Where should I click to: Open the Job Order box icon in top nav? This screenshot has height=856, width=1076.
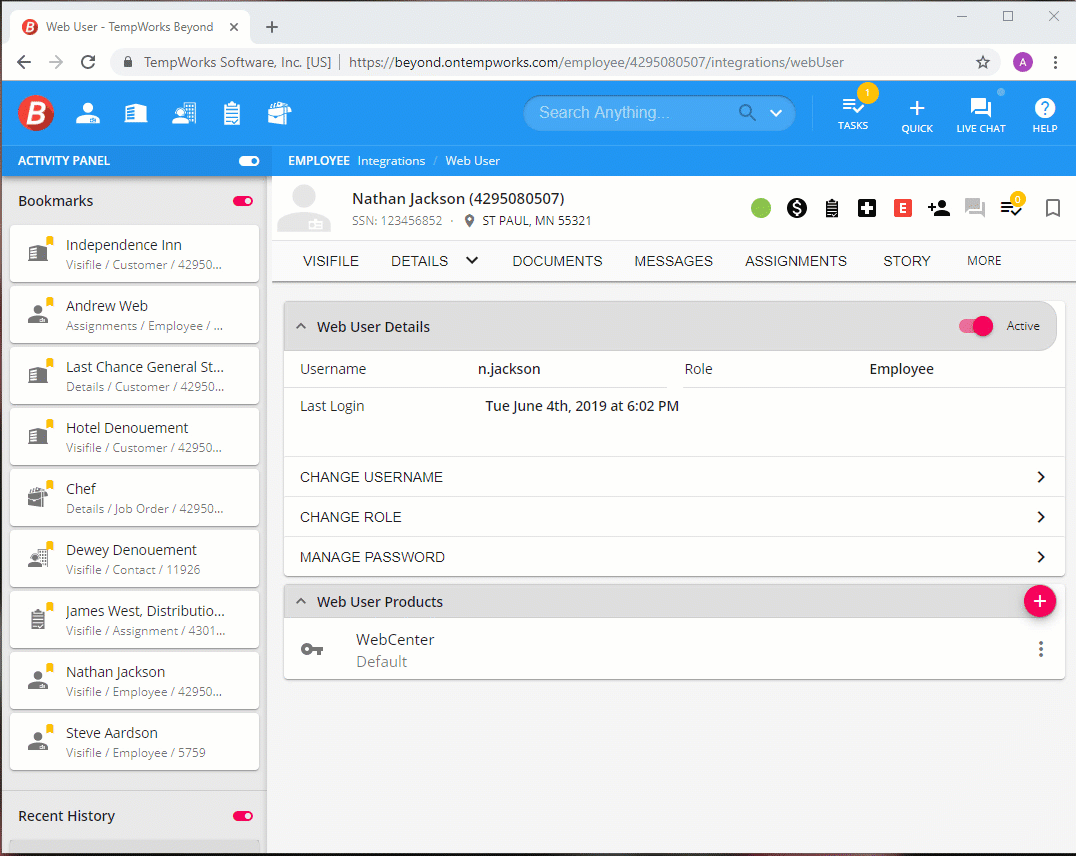(279, 113)
